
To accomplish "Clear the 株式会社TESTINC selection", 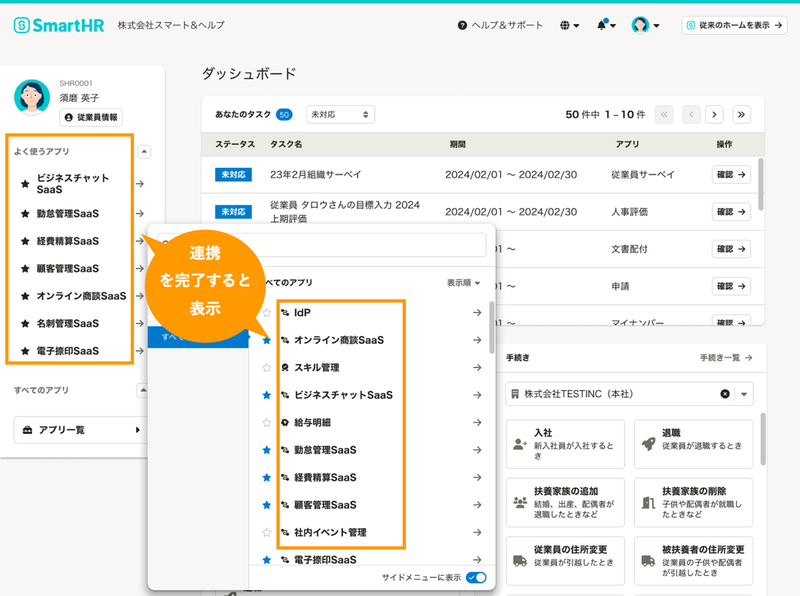I will (724, 394).
